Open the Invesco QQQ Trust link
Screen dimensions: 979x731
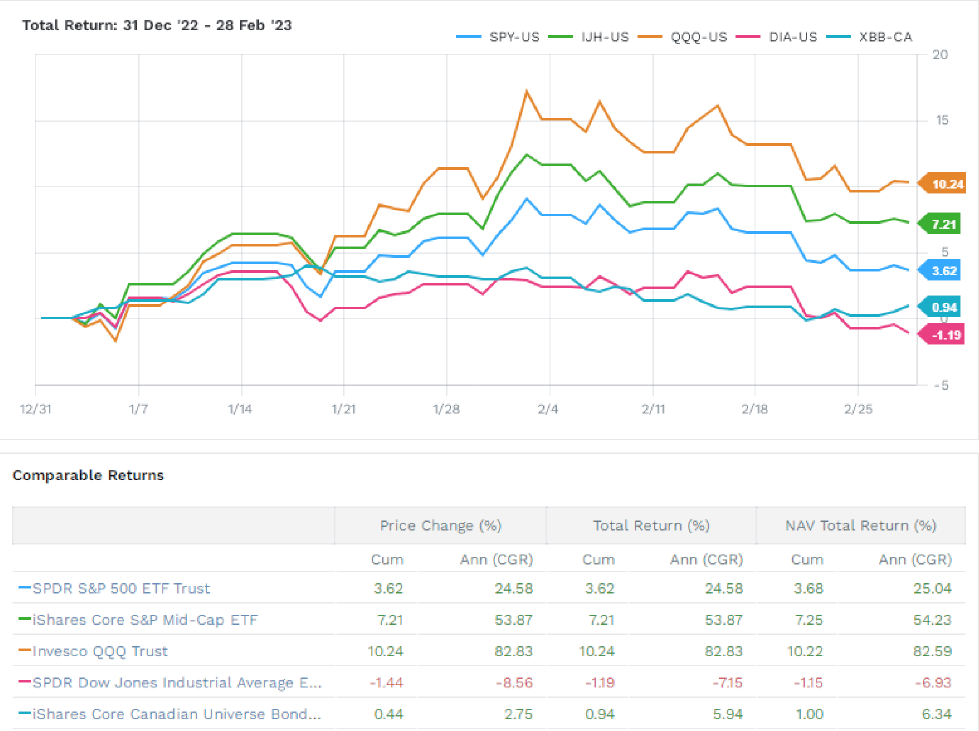pos(100,651)
